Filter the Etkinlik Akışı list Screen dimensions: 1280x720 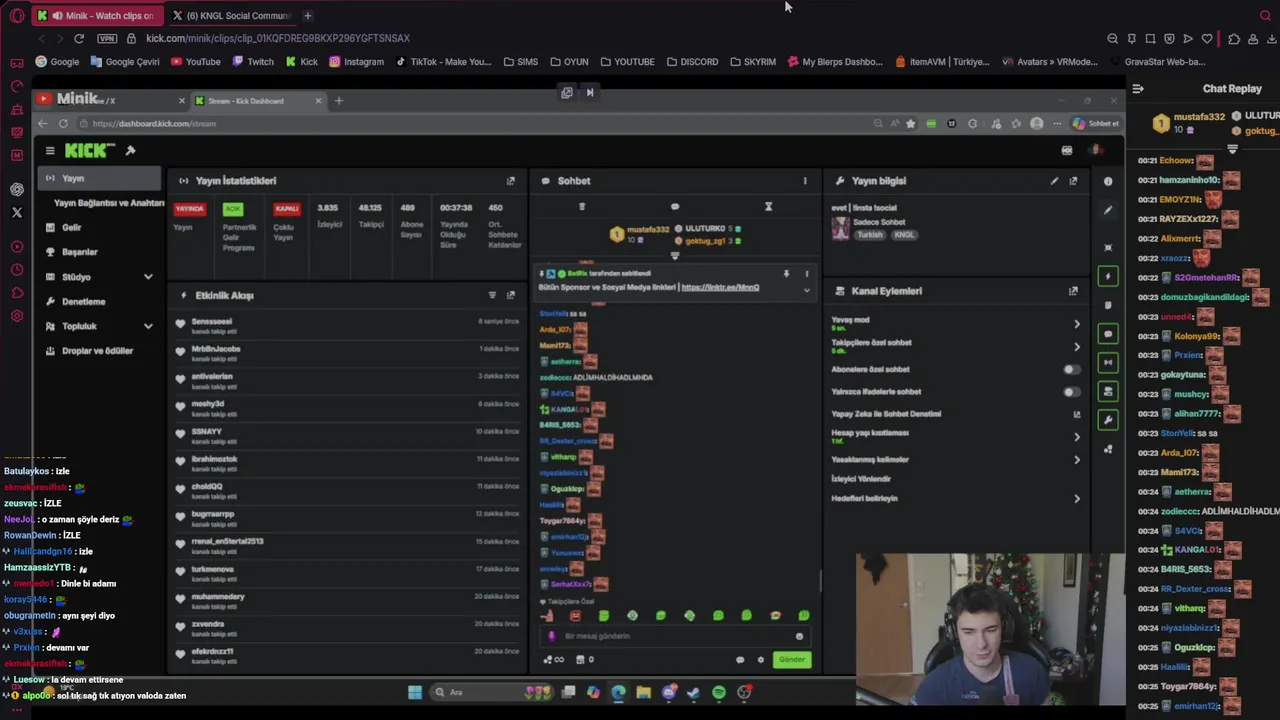click(x=492, y=295)
